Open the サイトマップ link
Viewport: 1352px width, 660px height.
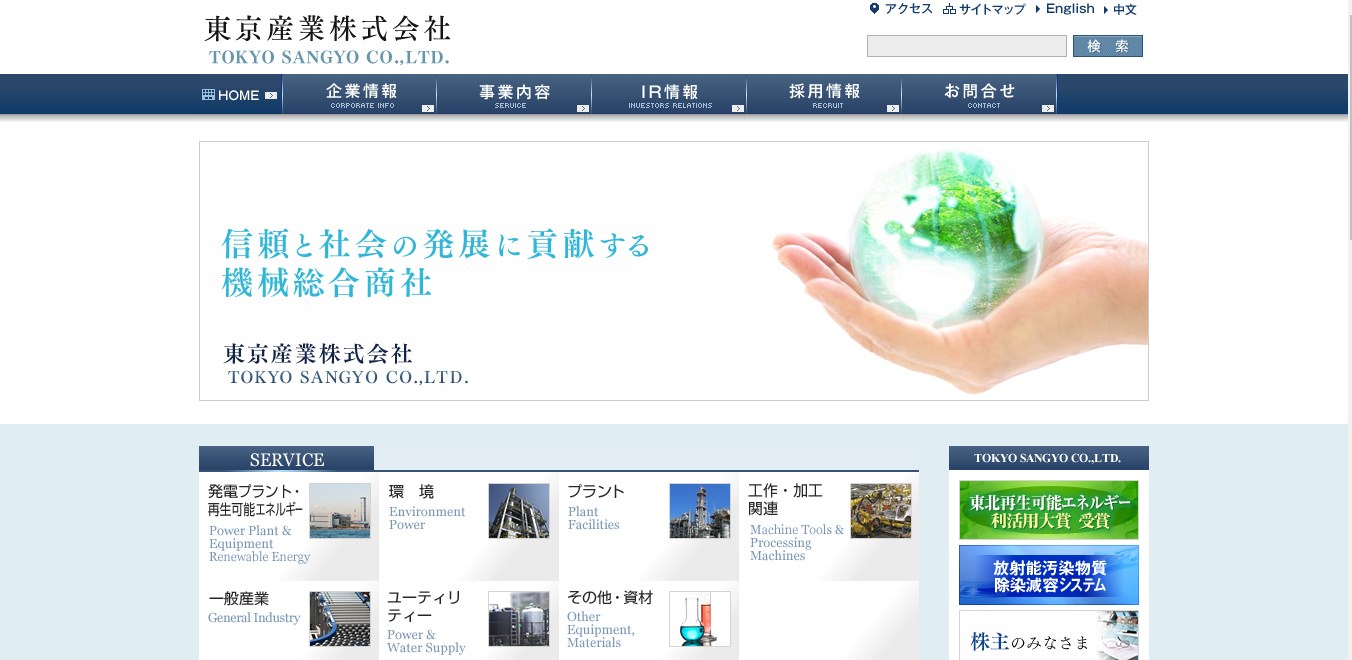pos(992,9)
